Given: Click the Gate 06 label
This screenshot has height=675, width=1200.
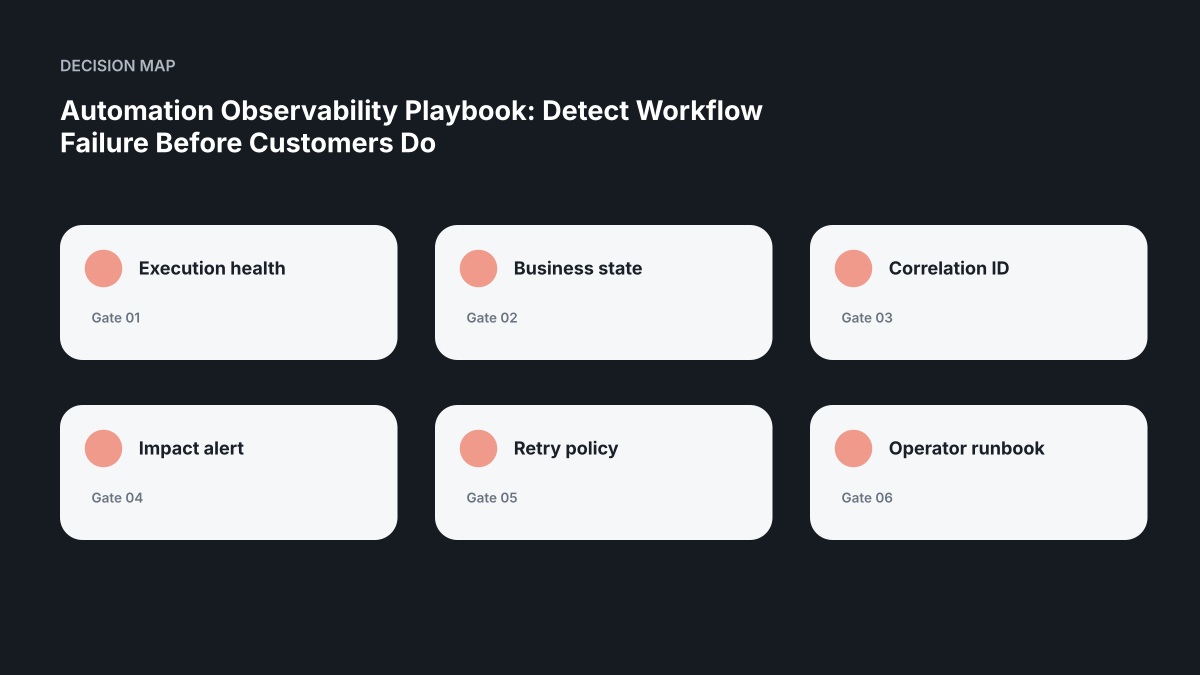Looking at the screenshot, I should click(x=867, y=498).
